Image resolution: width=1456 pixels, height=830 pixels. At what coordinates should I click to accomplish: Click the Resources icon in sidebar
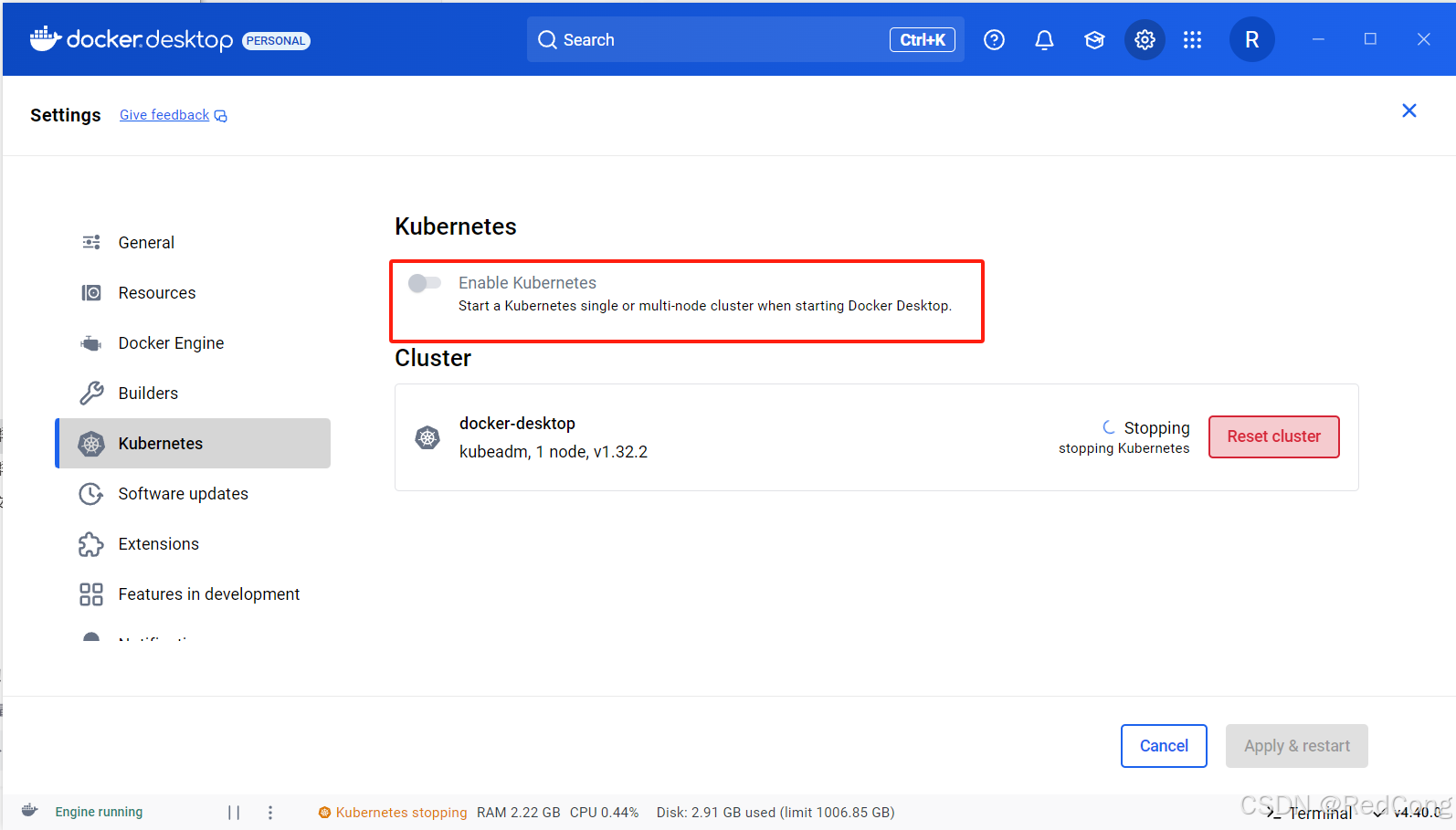(x=91, y=293)
